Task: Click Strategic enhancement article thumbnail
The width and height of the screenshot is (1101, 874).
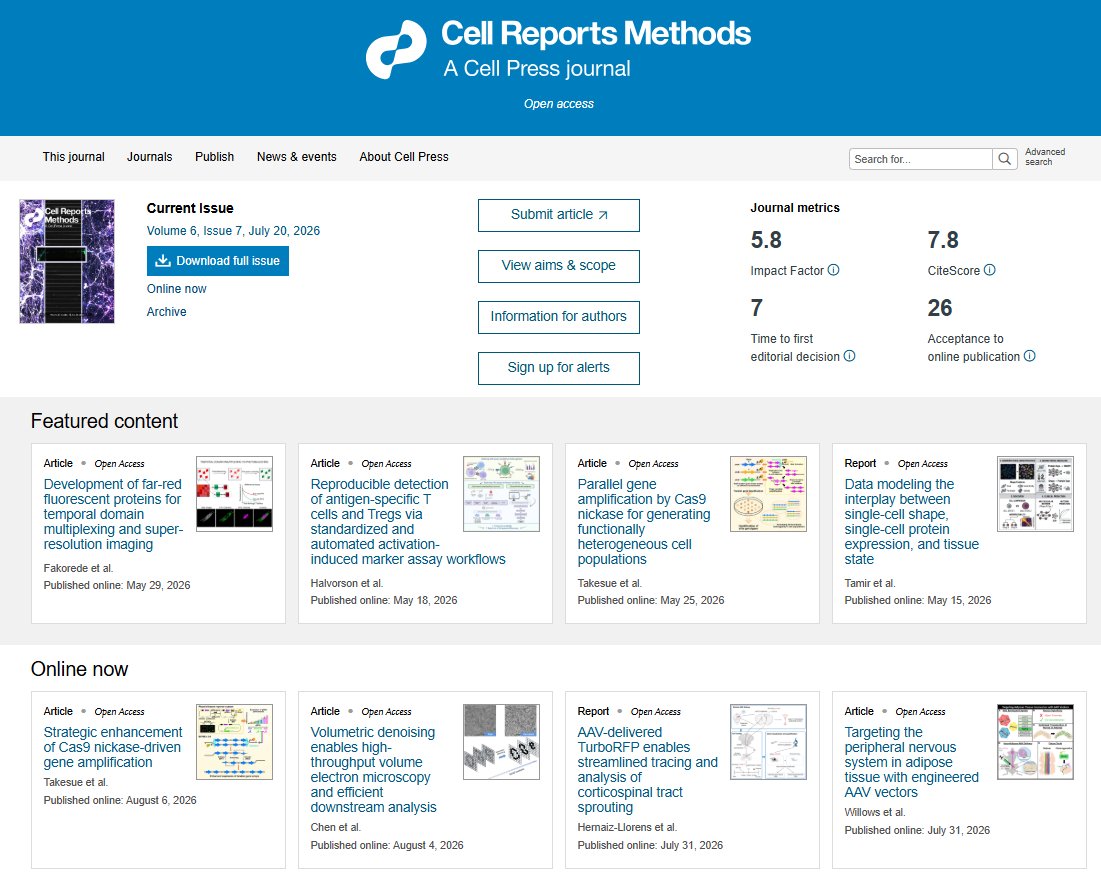Action: [235, 742]
